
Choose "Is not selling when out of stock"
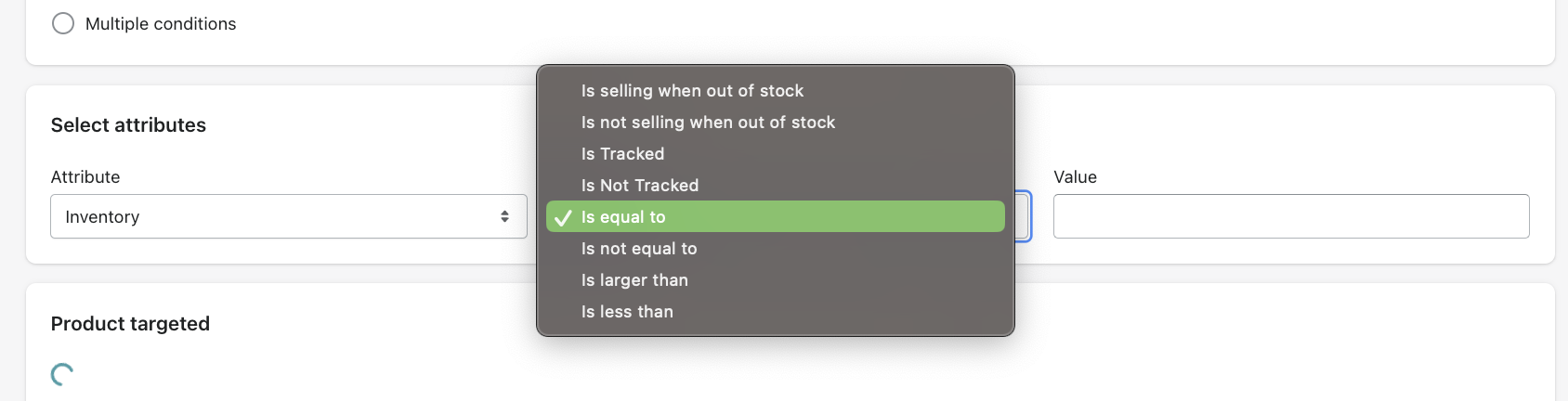click(x=708, y=123)
